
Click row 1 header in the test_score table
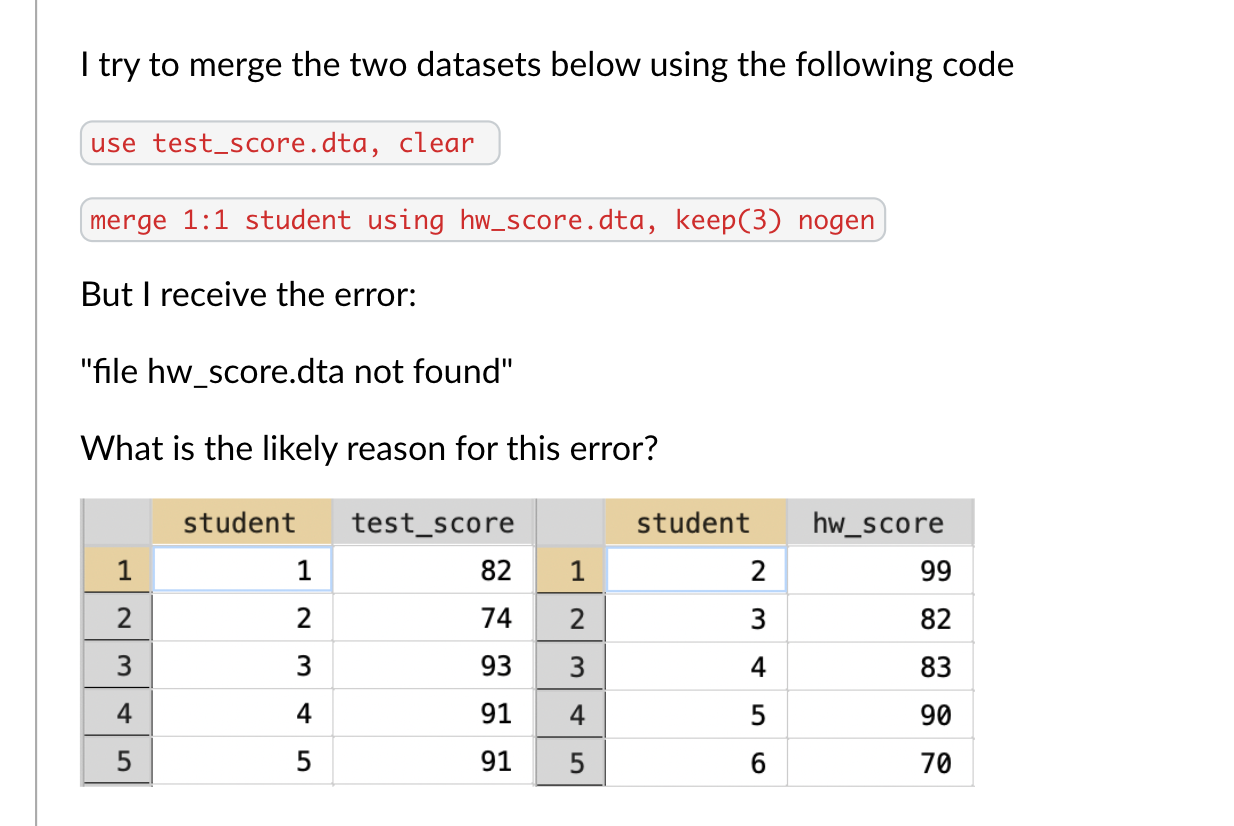pyautogui.click(x=117, y=570)
